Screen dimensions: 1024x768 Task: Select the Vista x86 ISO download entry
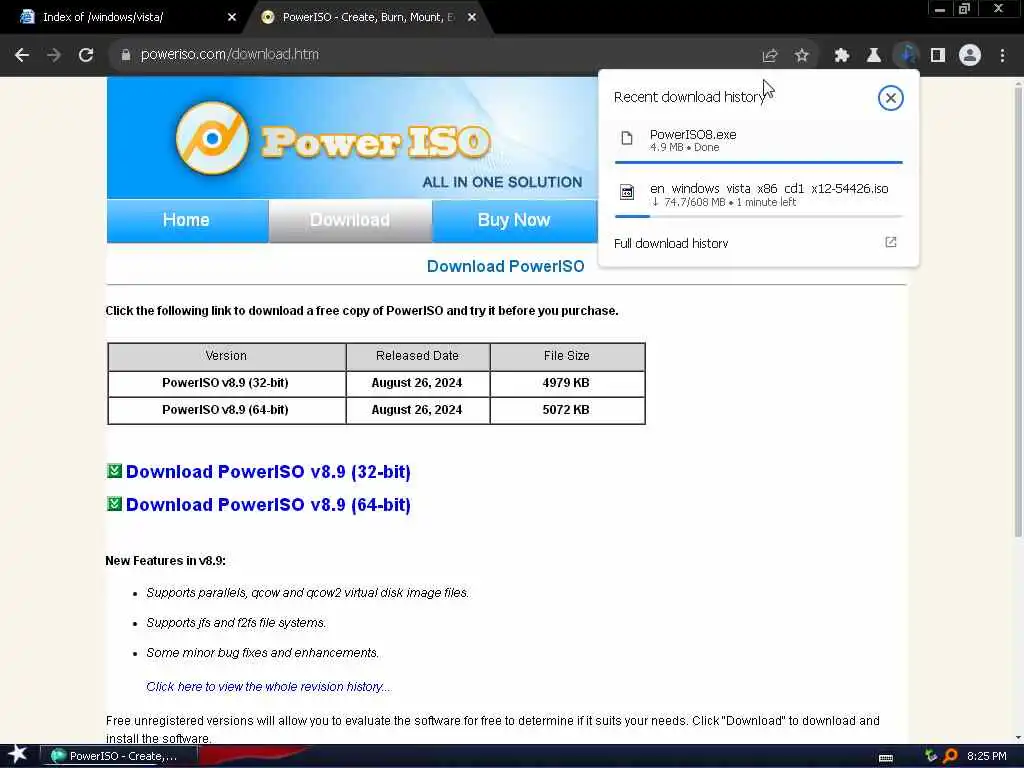point(758,195)
